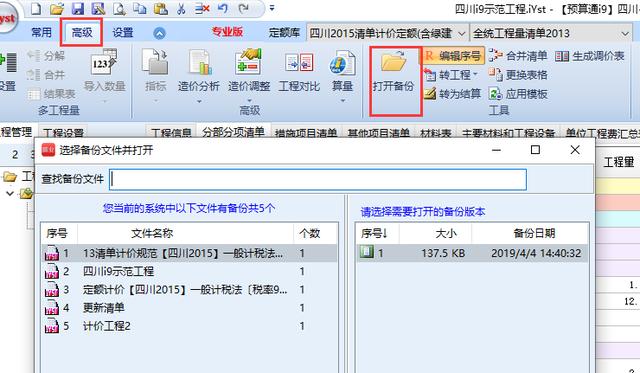640x373 pixels.
Task: Click the save icon in quick access toolbar
Action: pyautogui.click(x=78, y=8)
